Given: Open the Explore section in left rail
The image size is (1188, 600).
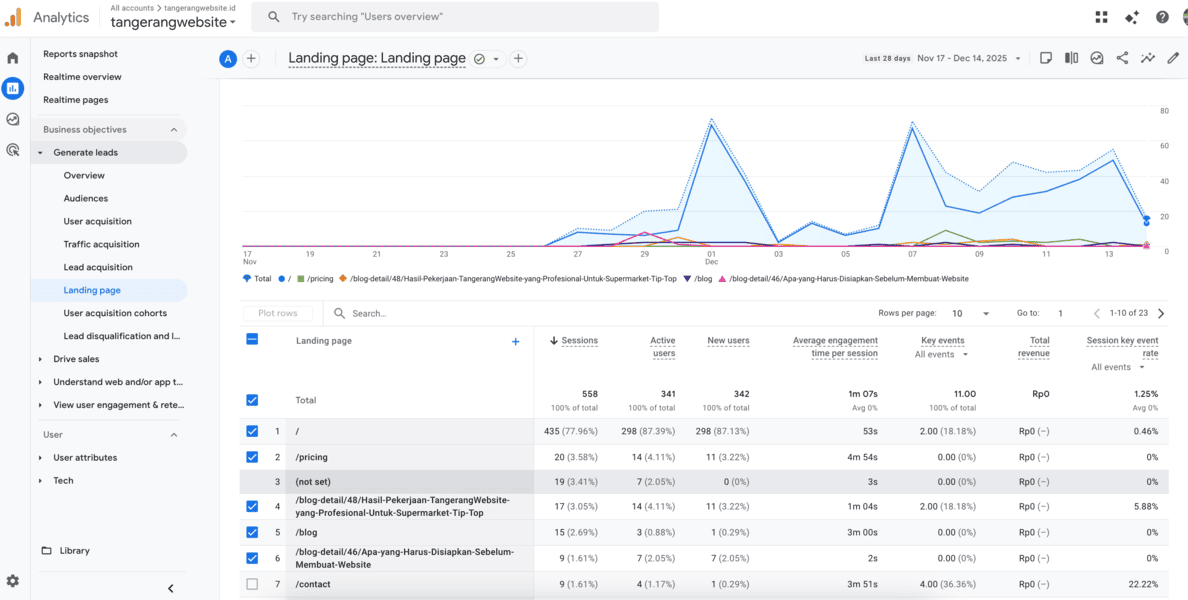Looking at the screenshot, I should coord(13,119).
